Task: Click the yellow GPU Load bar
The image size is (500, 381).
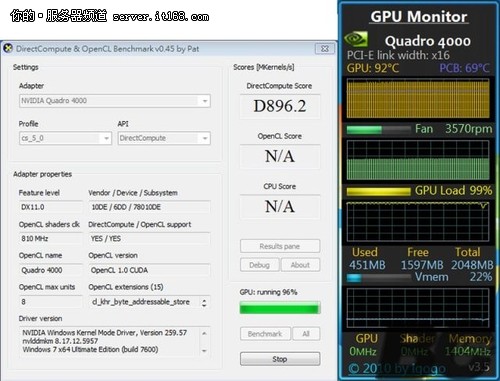Action: [379, 191]
